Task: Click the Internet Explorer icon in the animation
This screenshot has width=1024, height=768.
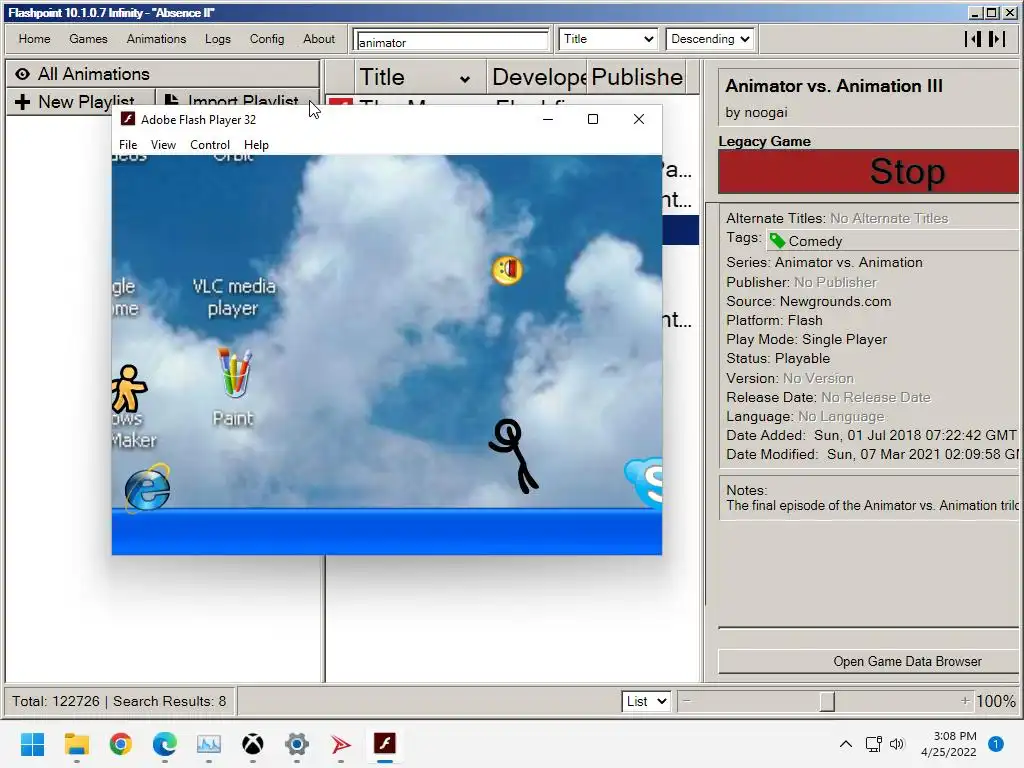Action: pos(148,488)
